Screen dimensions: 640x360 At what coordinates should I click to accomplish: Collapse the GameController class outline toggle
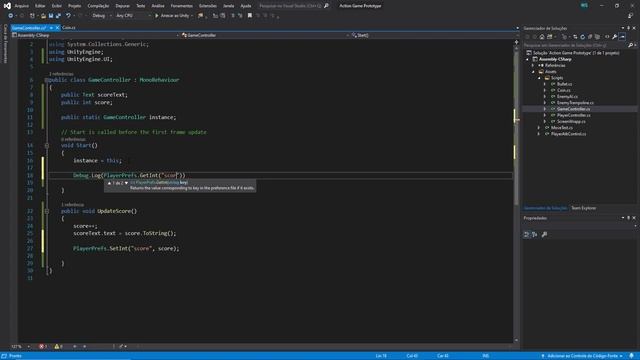tap(47, 80)
